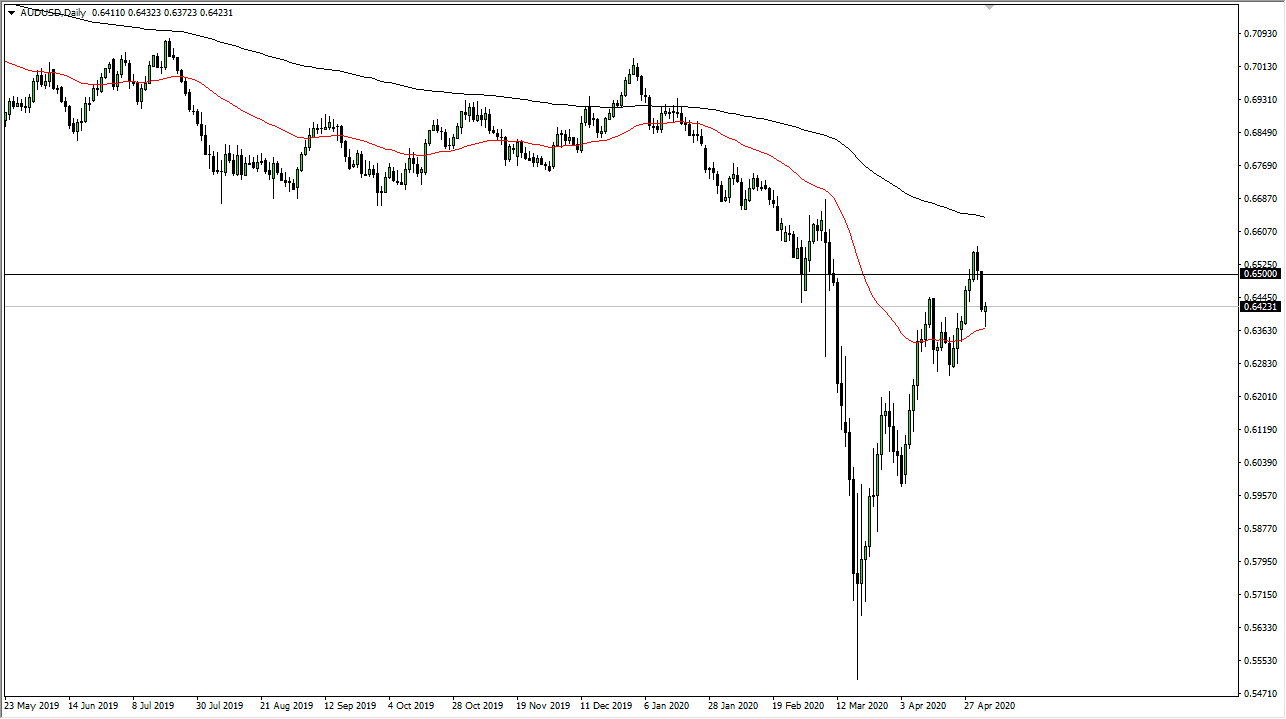Click the 0.63630 price scale label
Viewport: 1286px width, 719px height.
[1260, 331]
